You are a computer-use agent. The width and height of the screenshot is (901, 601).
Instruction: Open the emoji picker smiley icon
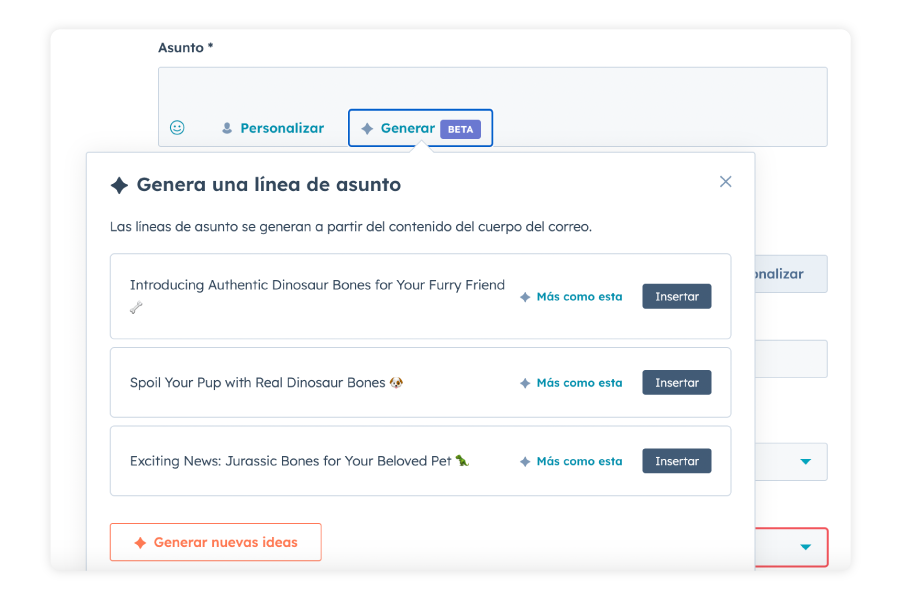(x=177, y=128)
